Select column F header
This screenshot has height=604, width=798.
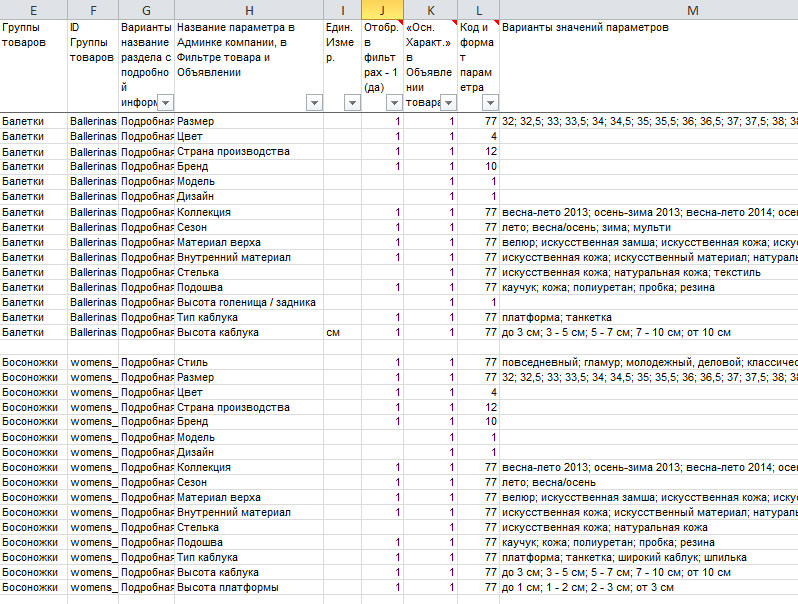click(x=93, y=9)
